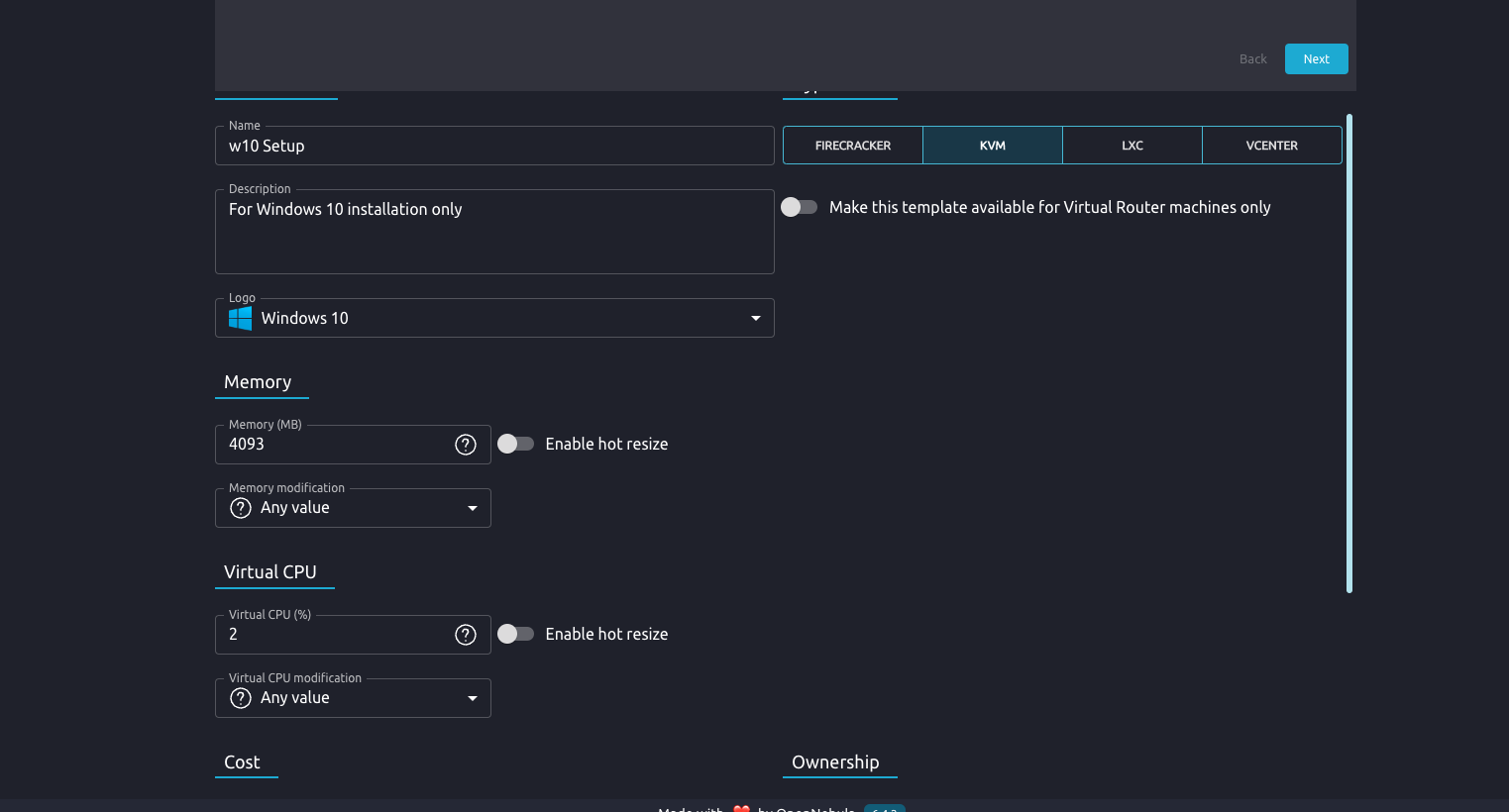The height and width of the screenshot is (812, 1509).
Task: Click the vertical scrollbar on the right
Action: [x=1348, y=352]
